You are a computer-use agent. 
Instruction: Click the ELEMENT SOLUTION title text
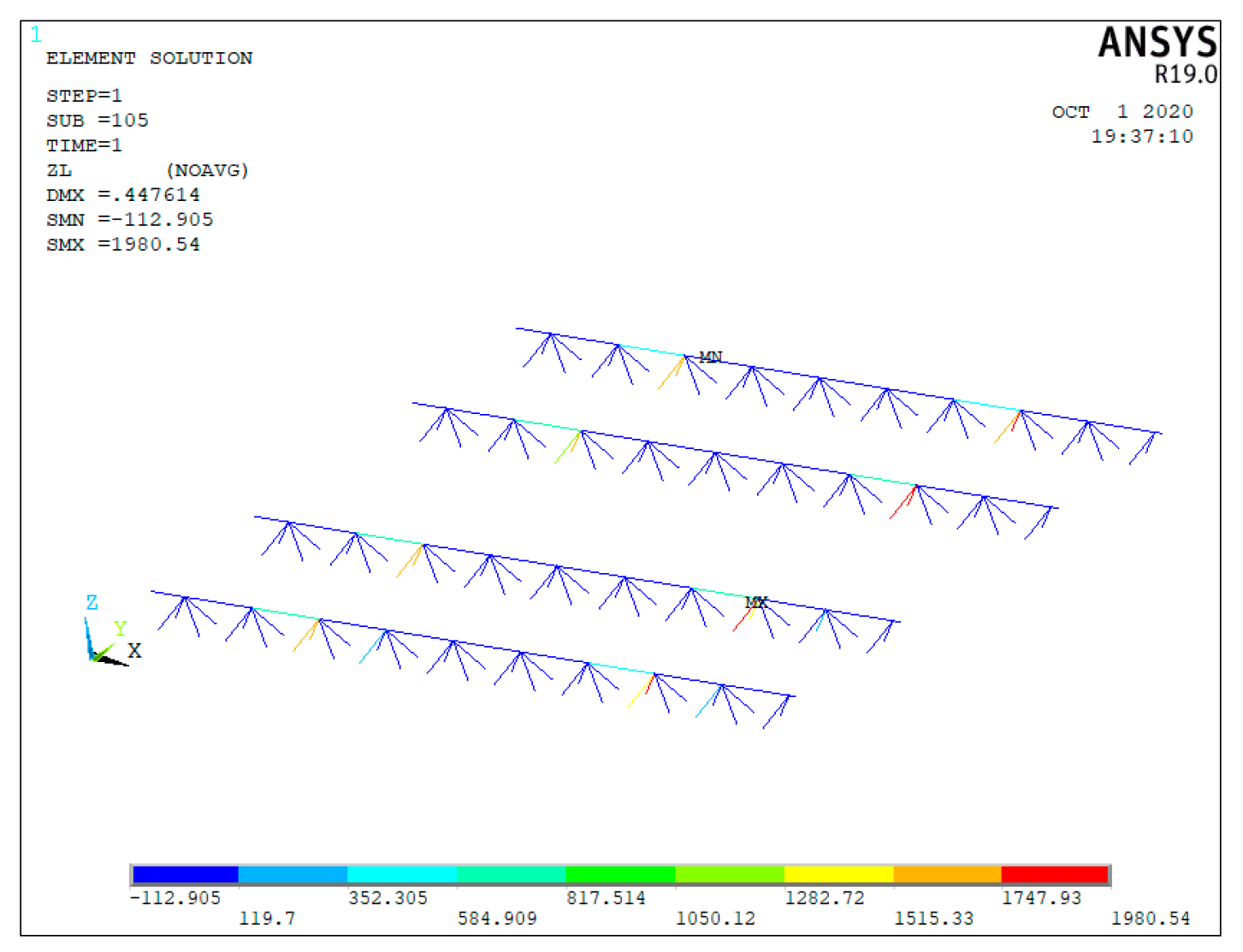tap(149, 58)
